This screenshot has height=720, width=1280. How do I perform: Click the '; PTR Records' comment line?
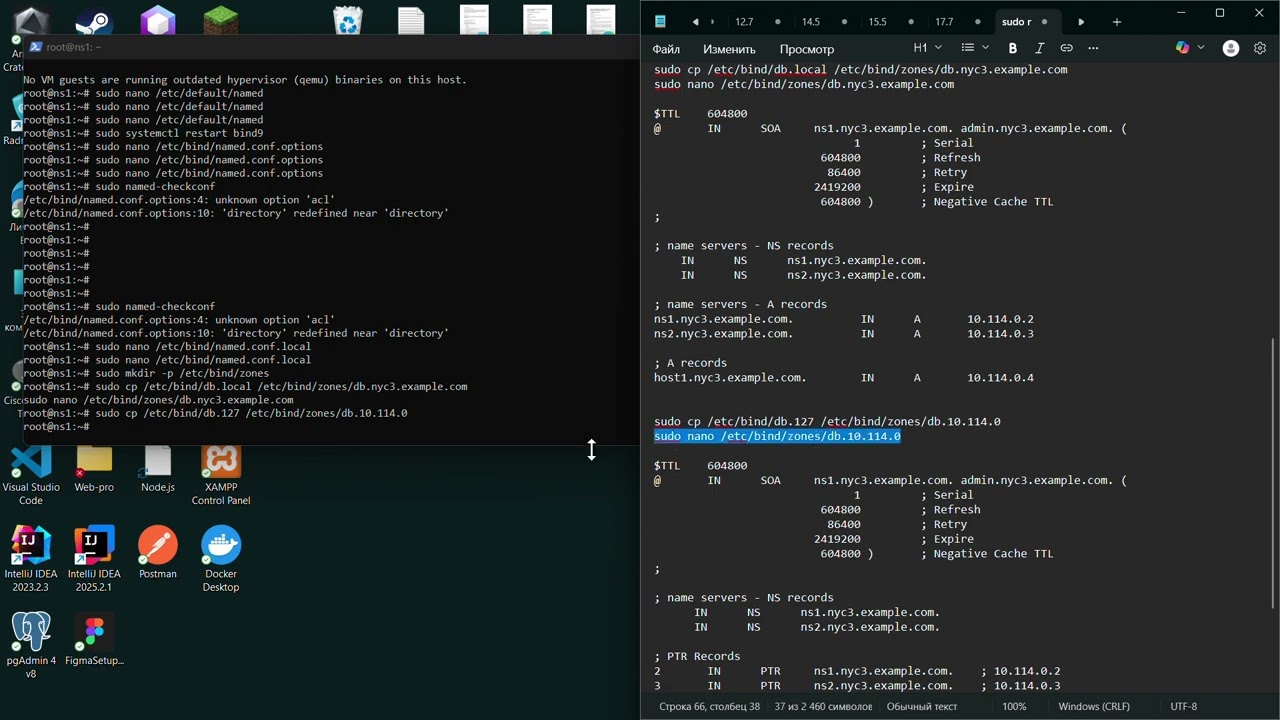[x=697, y=656]
